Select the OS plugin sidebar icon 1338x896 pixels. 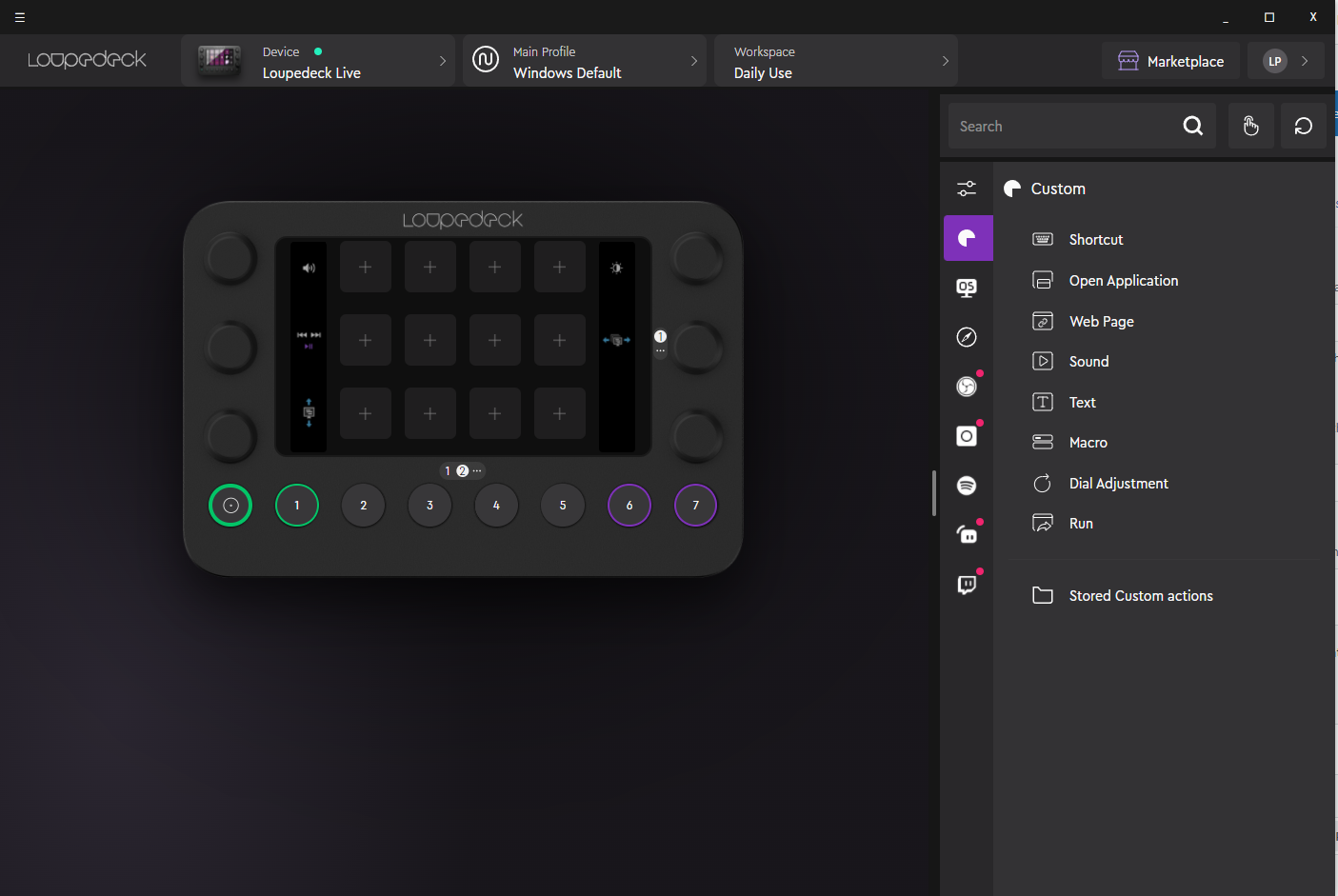(967, 288)
